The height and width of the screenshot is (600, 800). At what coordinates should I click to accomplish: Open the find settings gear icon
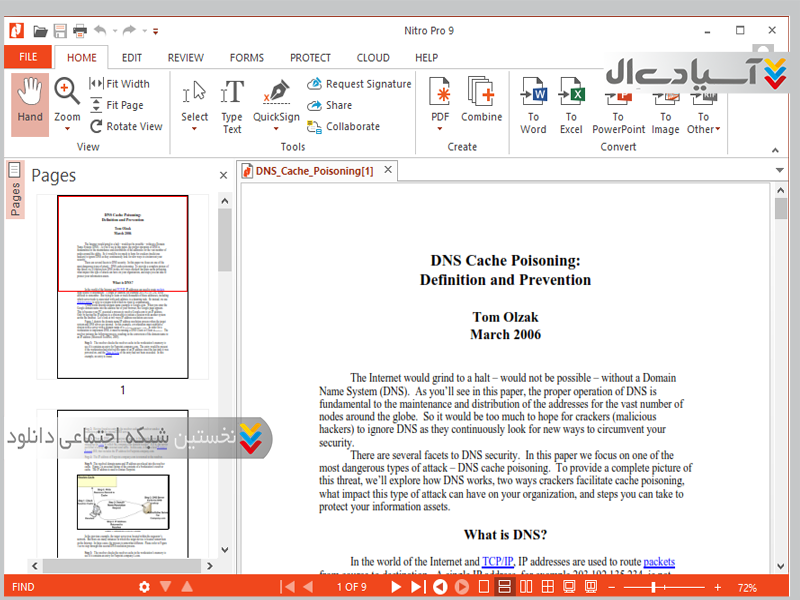point(144,587)
